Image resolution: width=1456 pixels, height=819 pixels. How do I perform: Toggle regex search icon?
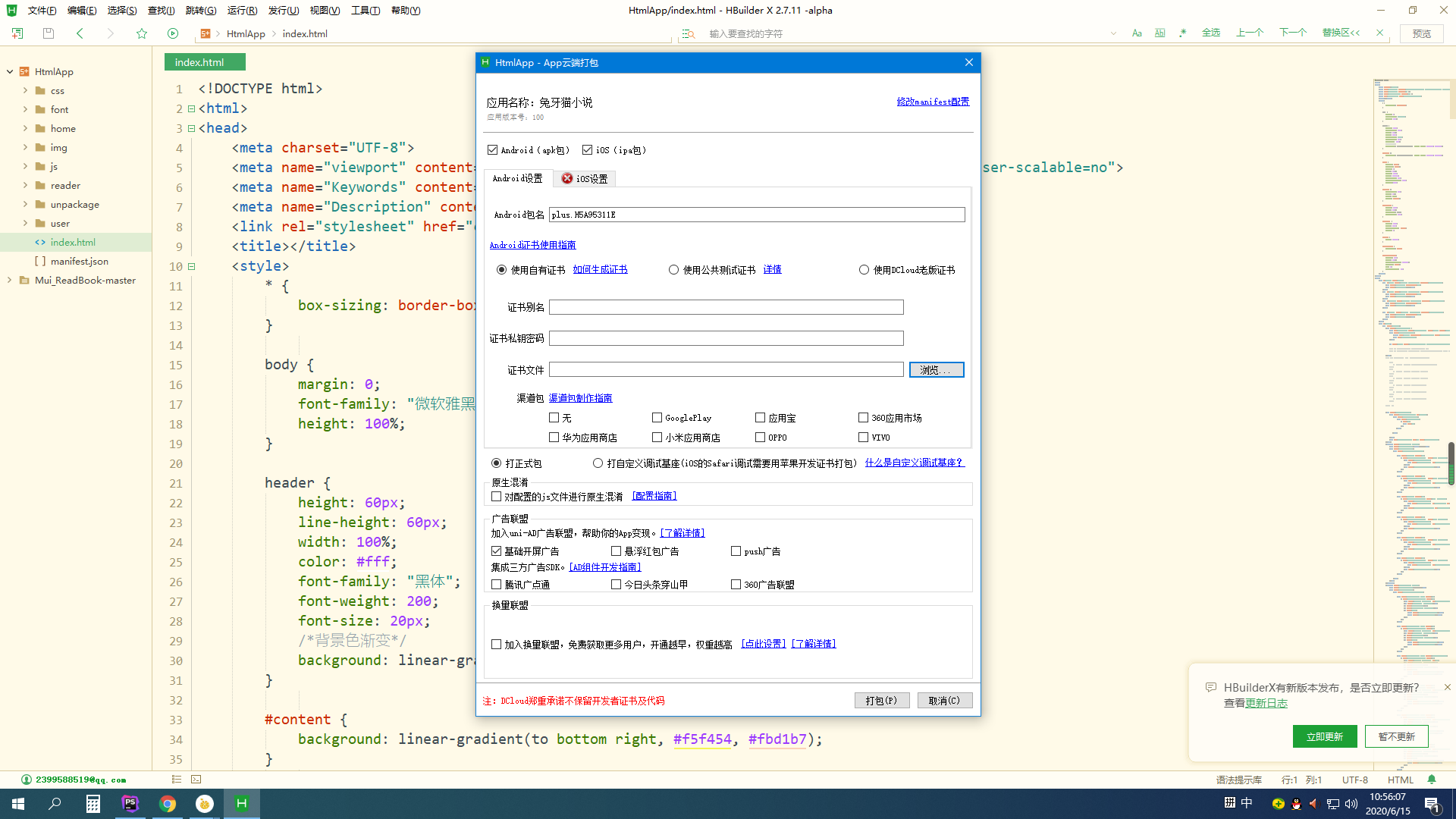(1183, 33)
